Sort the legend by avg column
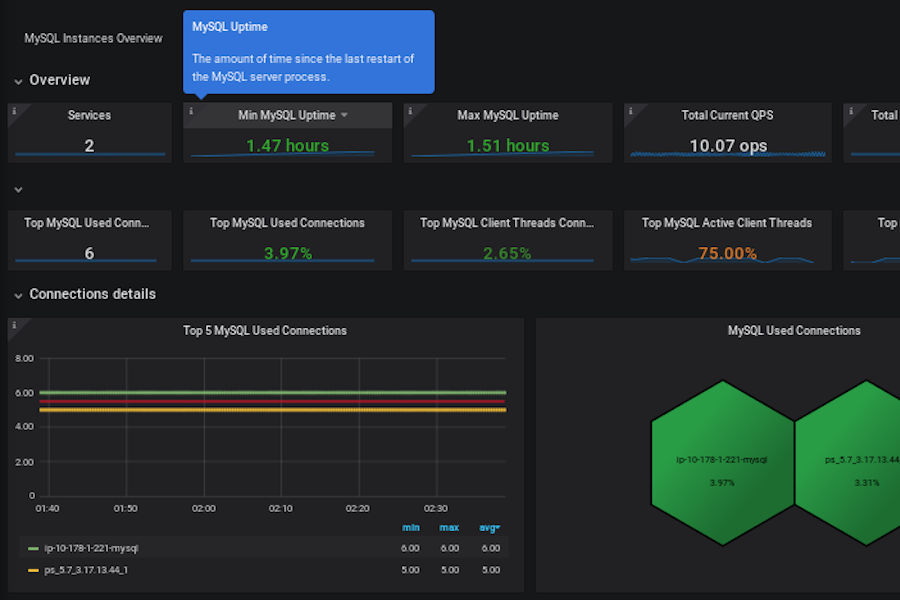This screenshot has height=600, width=900. [489, 527]
